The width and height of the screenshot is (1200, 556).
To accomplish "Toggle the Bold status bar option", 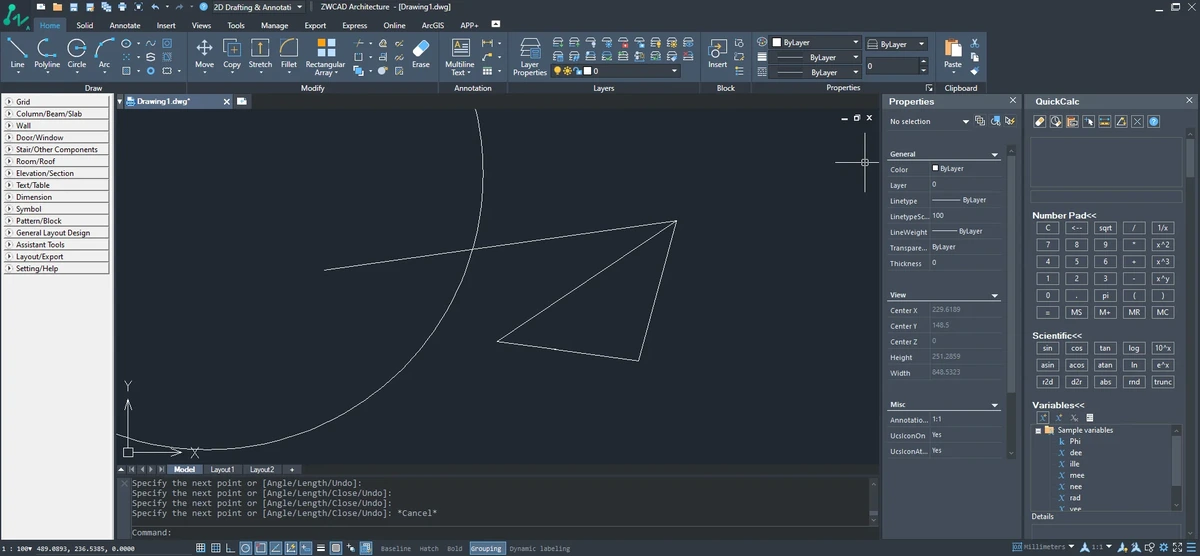I will tap(455, 548).
